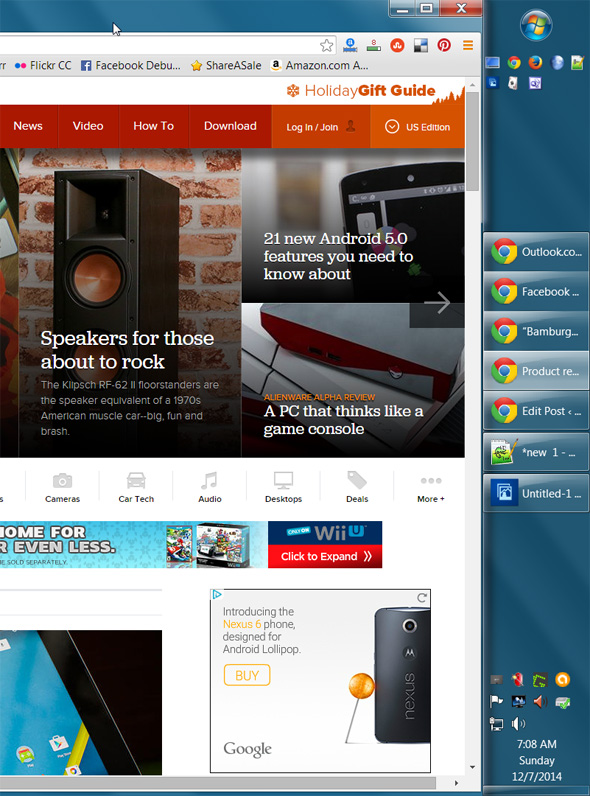Open the network tray icon
Viewport: 590px width, 796px height.
[x=496, y=723]
